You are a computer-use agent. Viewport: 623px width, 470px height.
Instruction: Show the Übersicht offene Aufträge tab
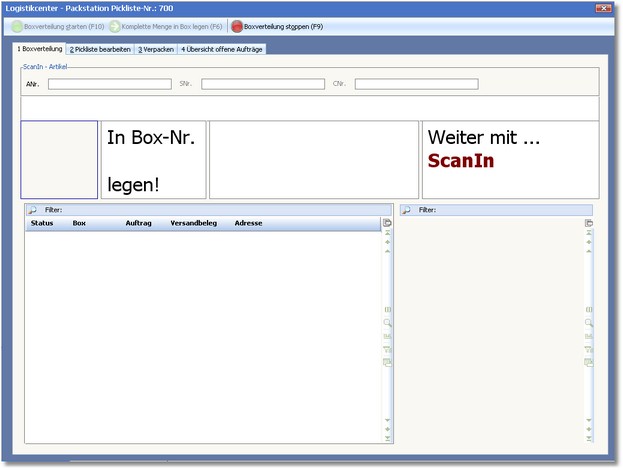tap(221, 49)
